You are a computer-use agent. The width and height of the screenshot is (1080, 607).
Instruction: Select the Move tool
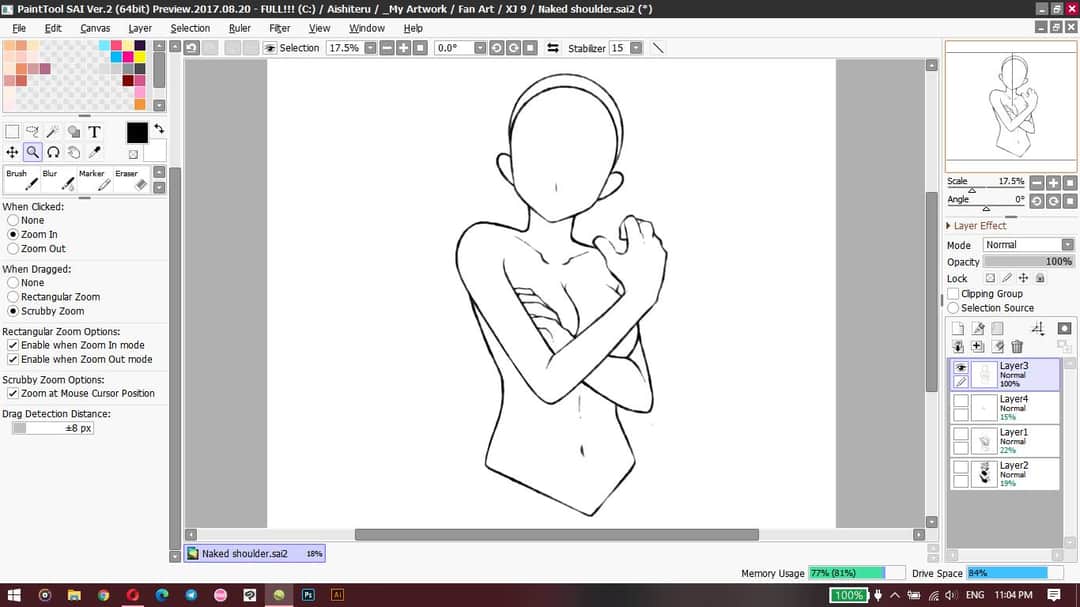pyautogui.click(x=12, y=152)
